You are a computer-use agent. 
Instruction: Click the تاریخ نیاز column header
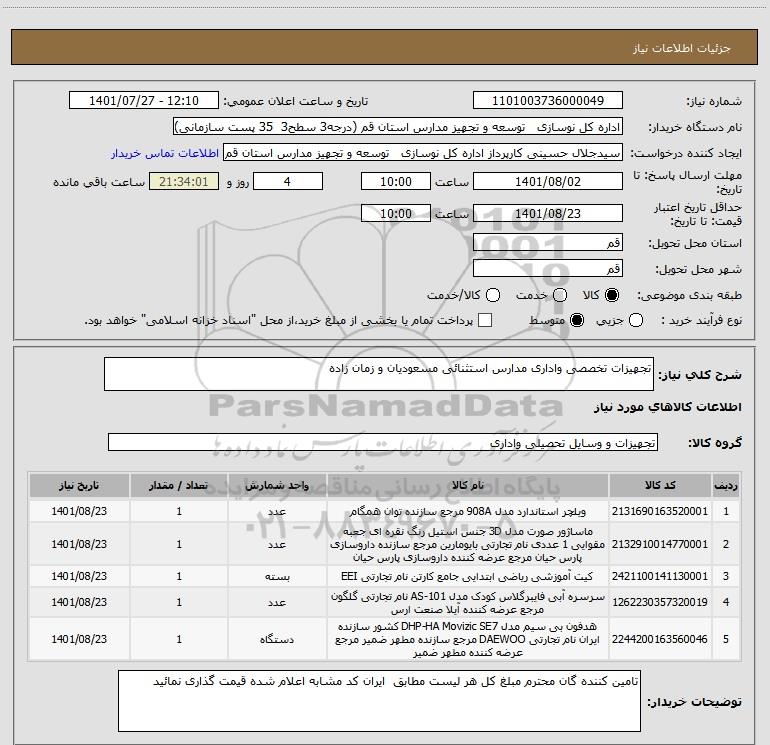[x=79, y=485]
